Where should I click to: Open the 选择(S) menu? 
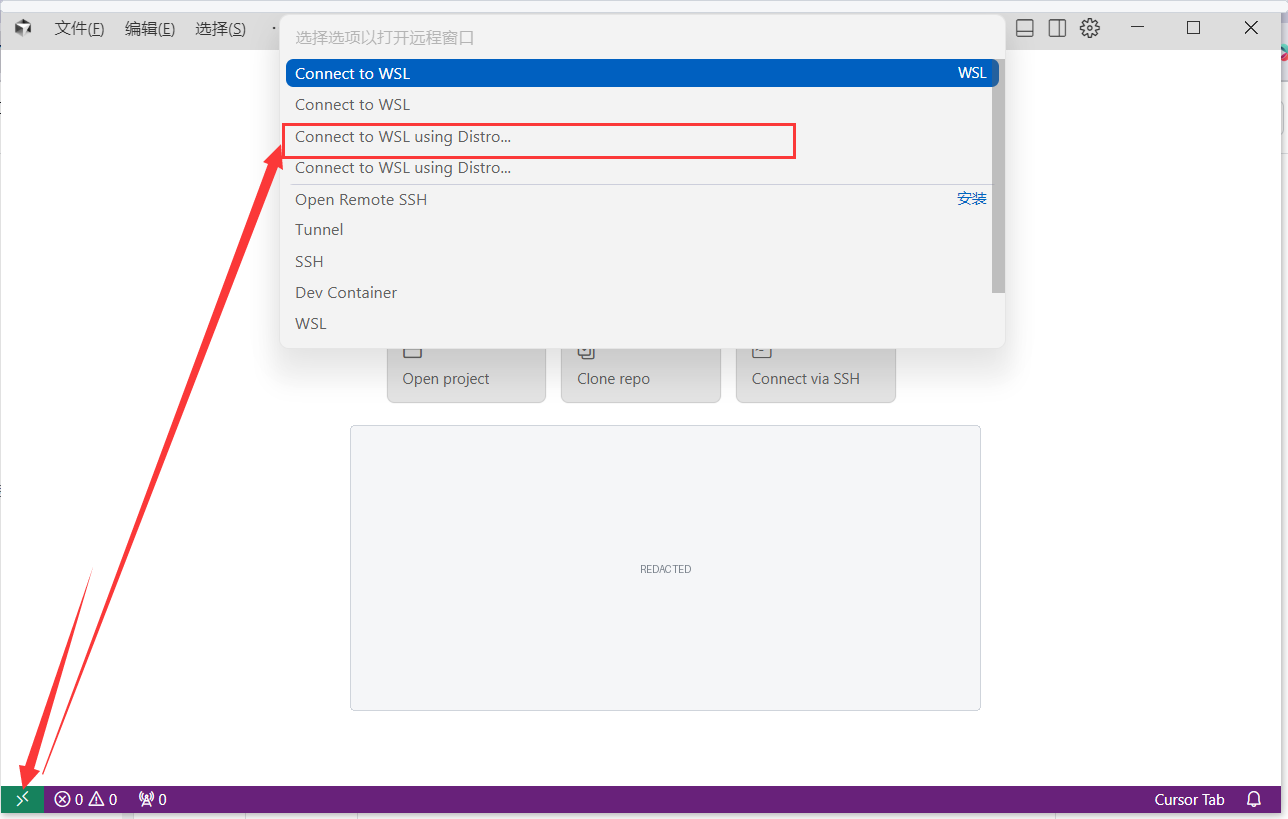pyautogui.click(x=221, y=28)
